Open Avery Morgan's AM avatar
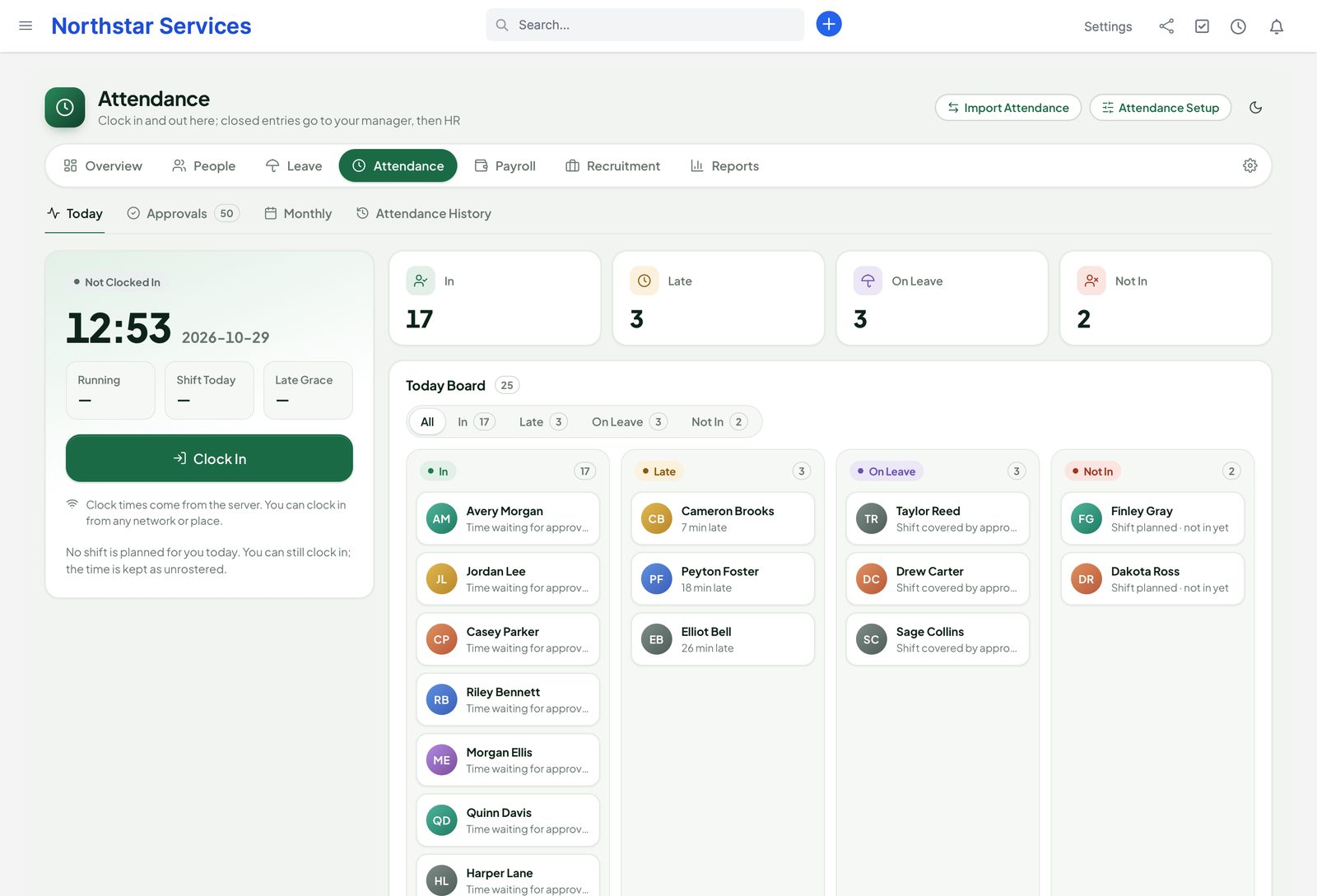Image resolution: width=1317 pixels, height=896 pixels. pyautogui.click(x=442, y=518)
